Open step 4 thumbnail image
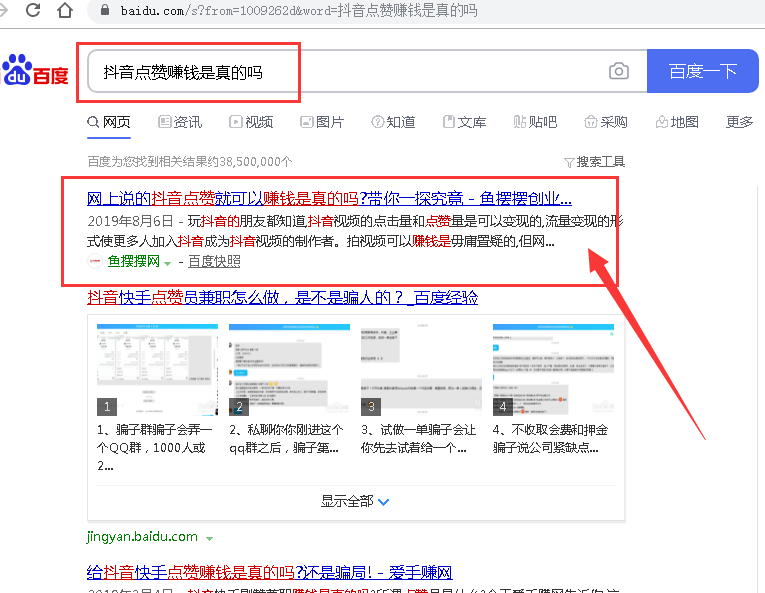The height and width of the screenshot is (593, 765). pos(553,369)
